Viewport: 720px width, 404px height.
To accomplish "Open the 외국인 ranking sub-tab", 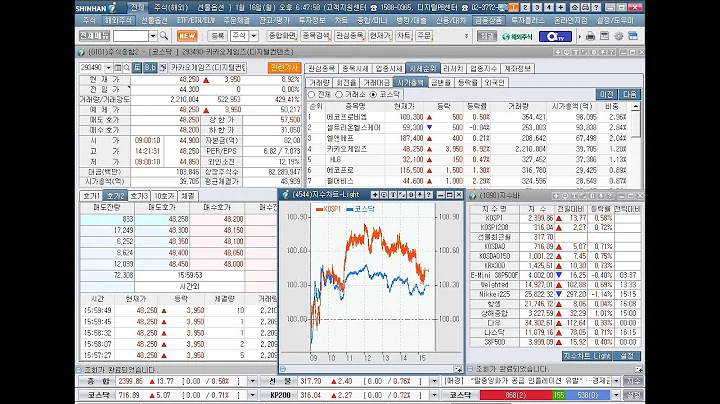I will pyautogui.click(x=495, y=83).
